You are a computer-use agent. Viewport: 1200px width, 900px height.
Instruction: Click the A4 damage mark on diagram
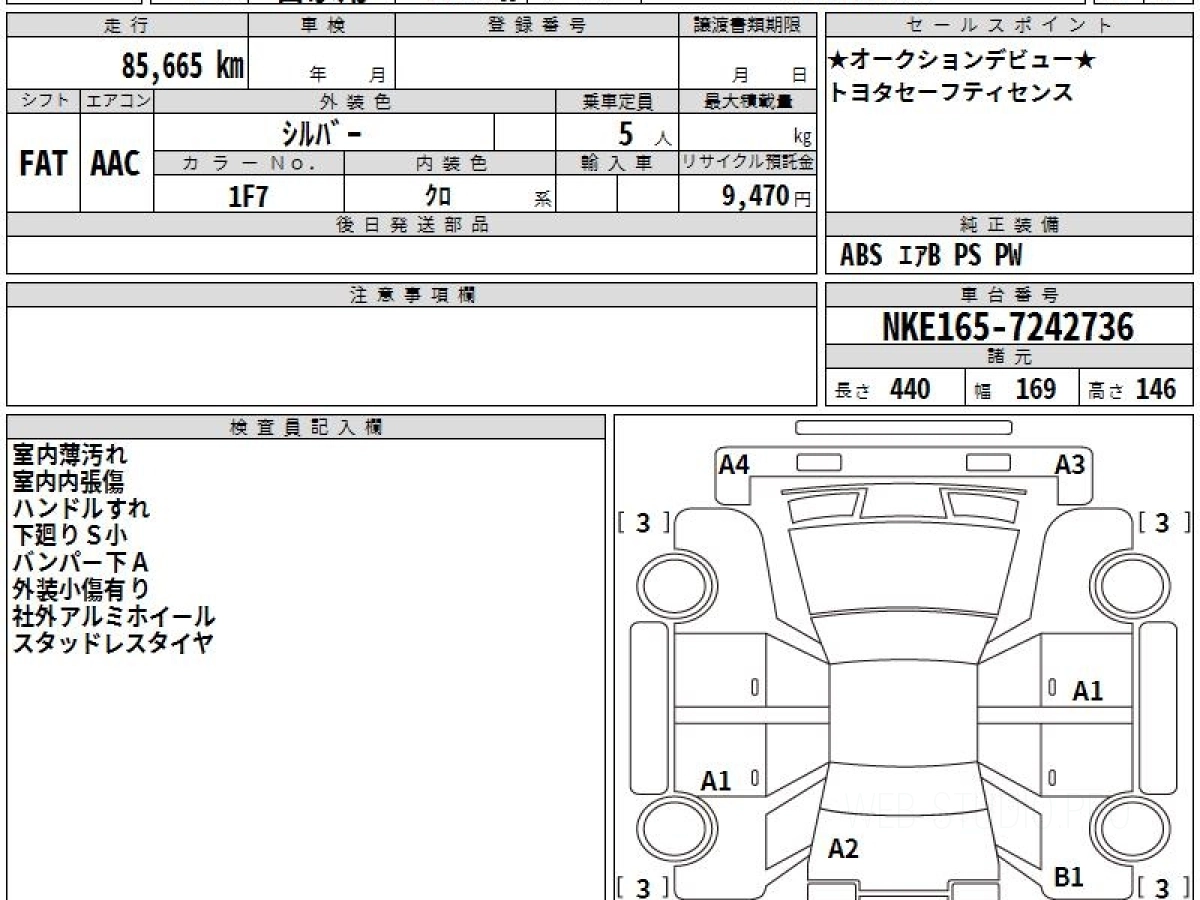pos(734,464)
